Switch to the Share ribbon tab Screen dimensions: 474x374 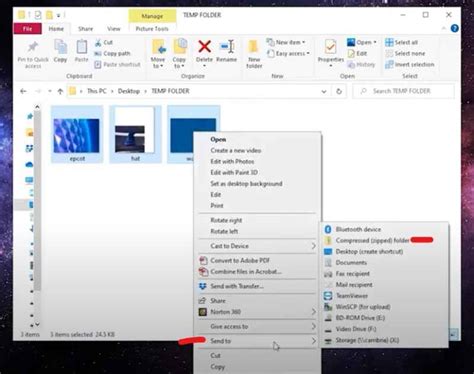click(86, 29)
